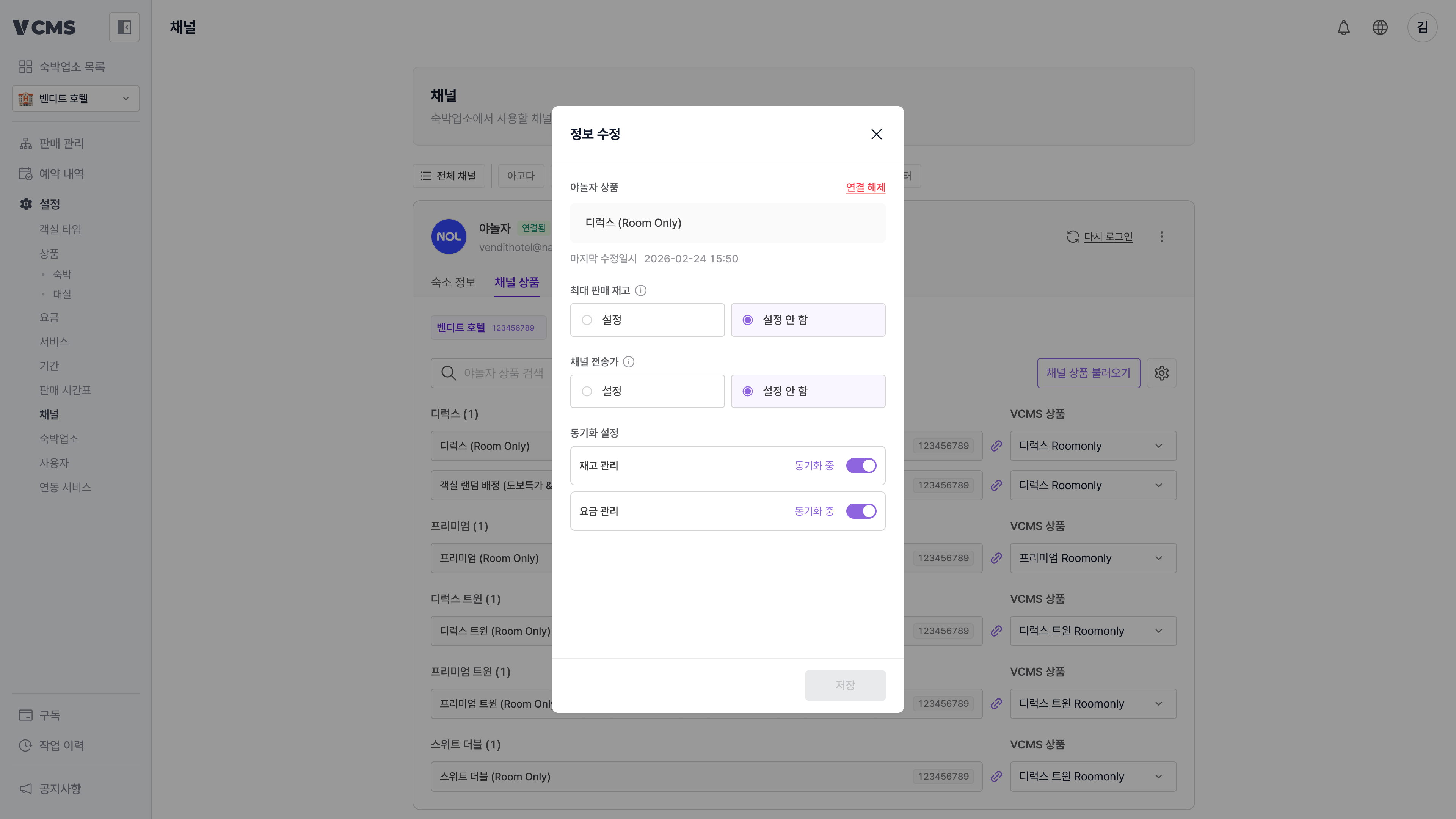
Task: Open 객실 타입 settings
Action: coord(61,229)
